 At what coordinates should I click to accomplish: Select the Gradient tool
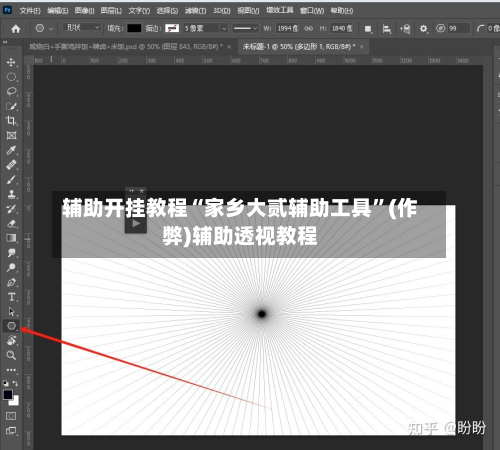pos(11,238)
